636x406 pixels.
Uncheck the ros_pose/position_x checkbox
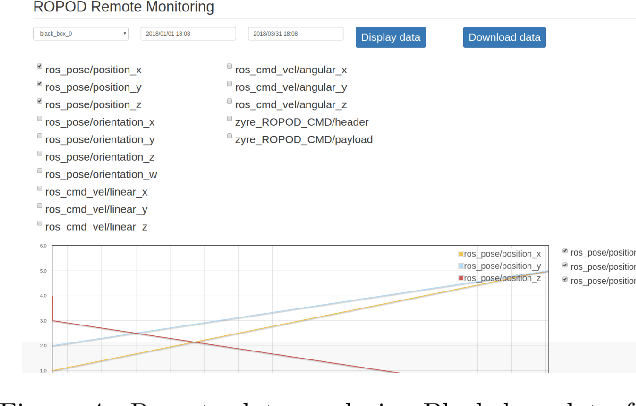pyautogui.click(x=40, y=68)
